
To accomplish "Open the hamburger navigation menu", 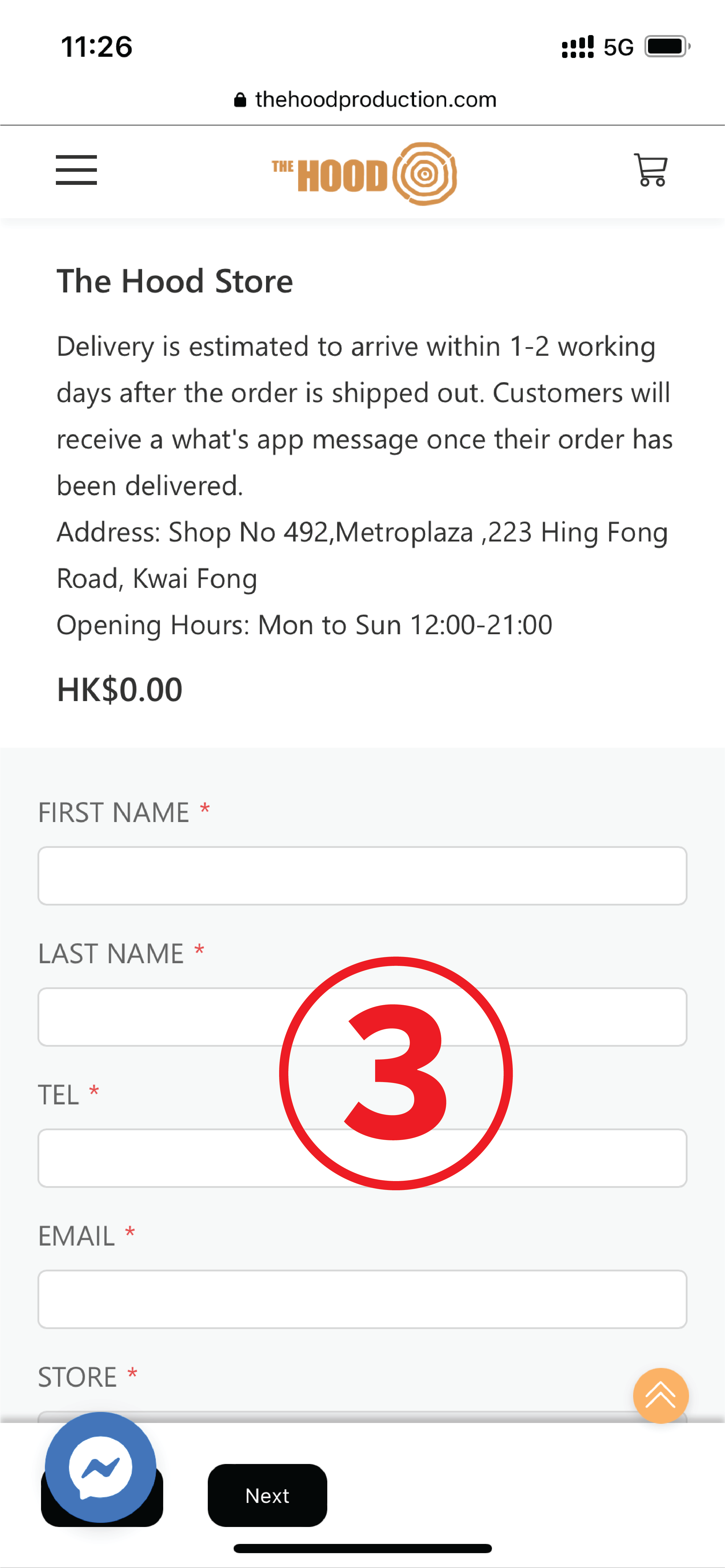I will (x=76, y=170).
